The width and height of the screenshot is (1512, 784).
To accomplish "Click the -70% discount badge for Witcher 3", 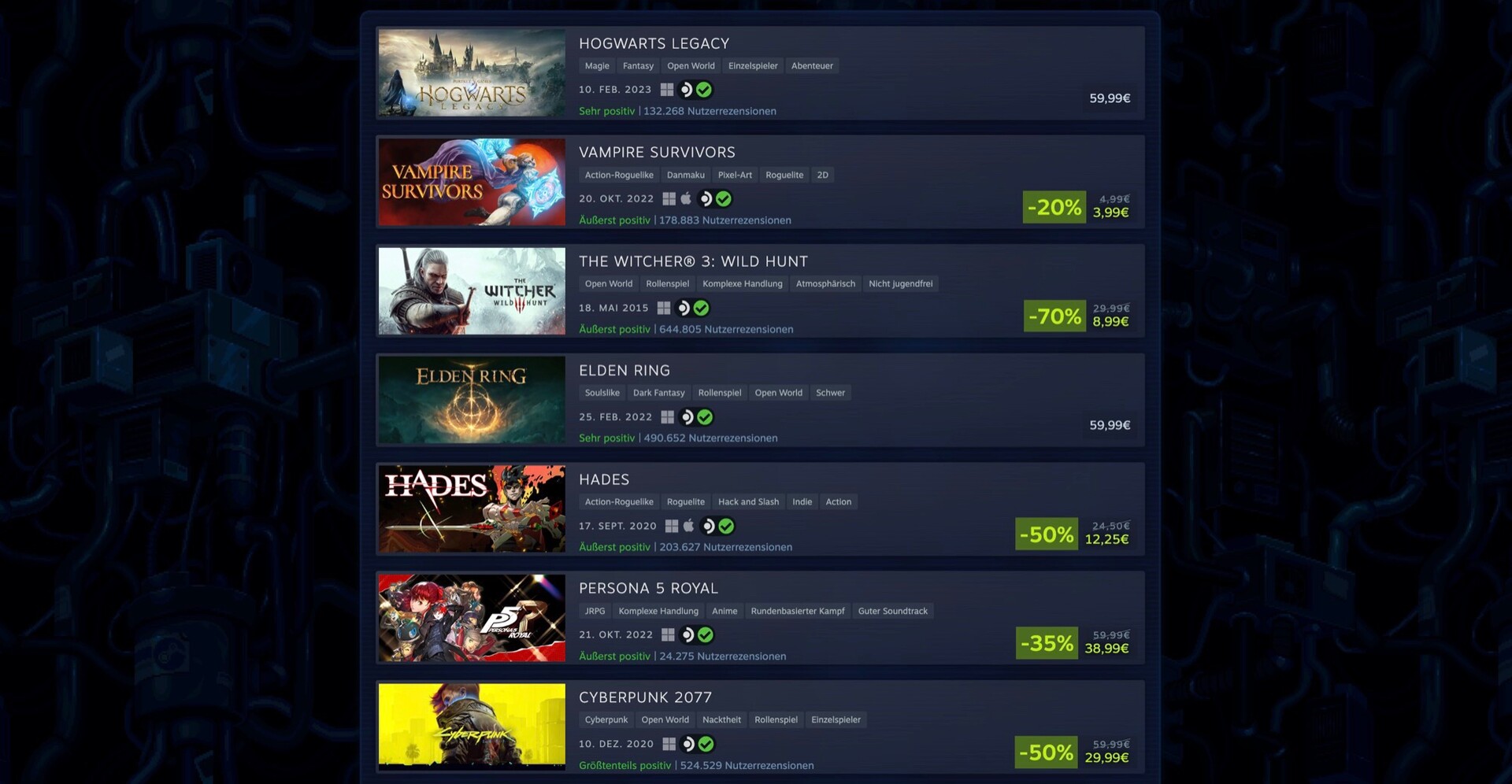I will click(x=1054, y=316).
